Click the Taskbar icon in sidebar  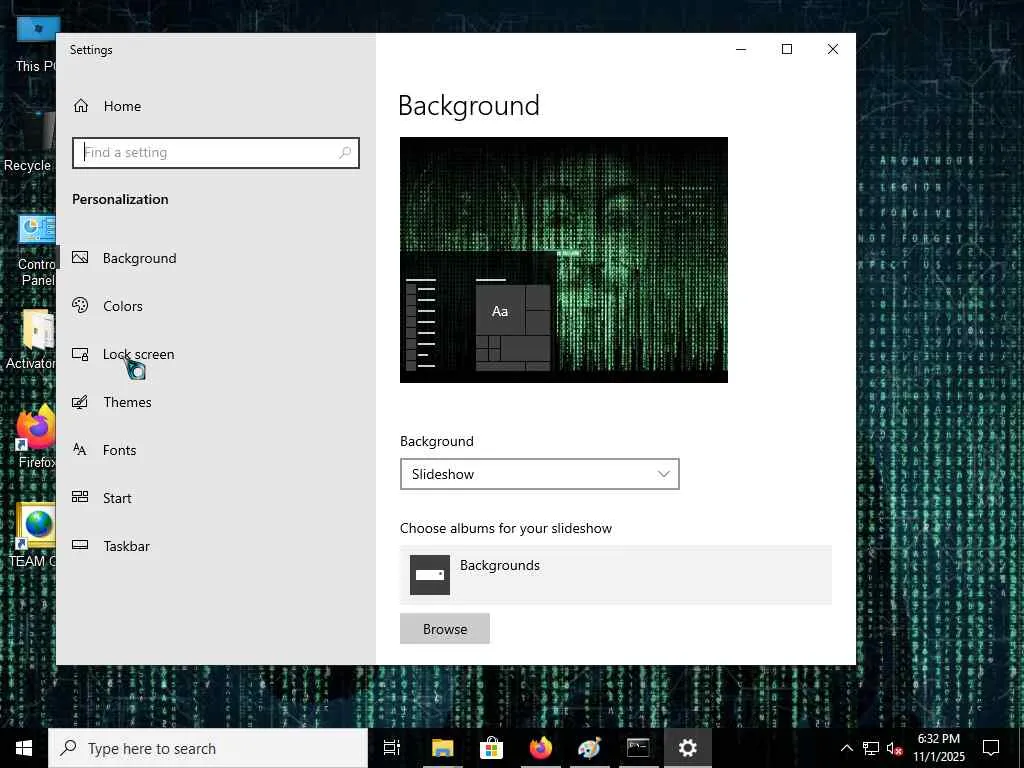point(80,545)
